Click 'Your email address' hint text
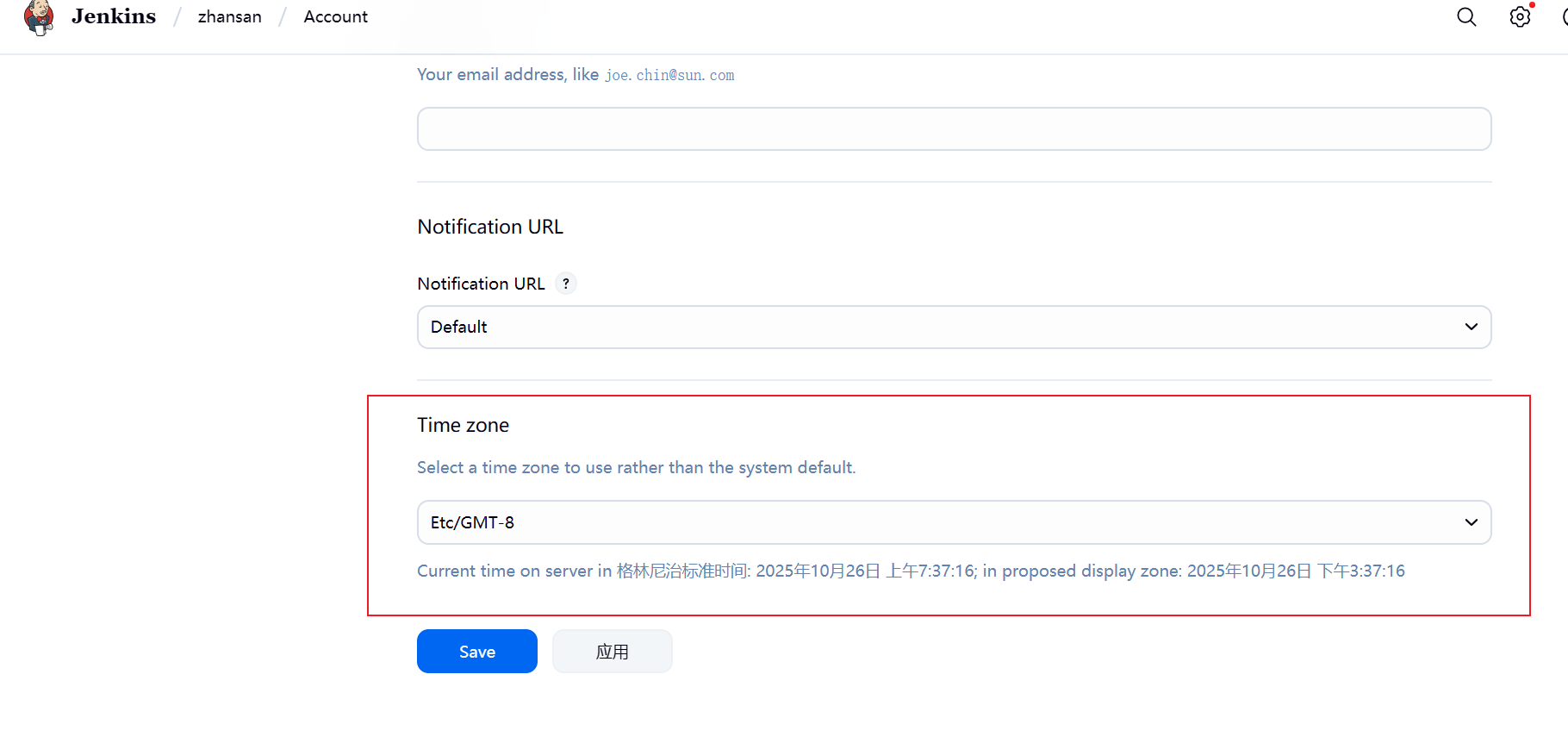Screen dimensions: 1568x743 click(x=576, y=75)
